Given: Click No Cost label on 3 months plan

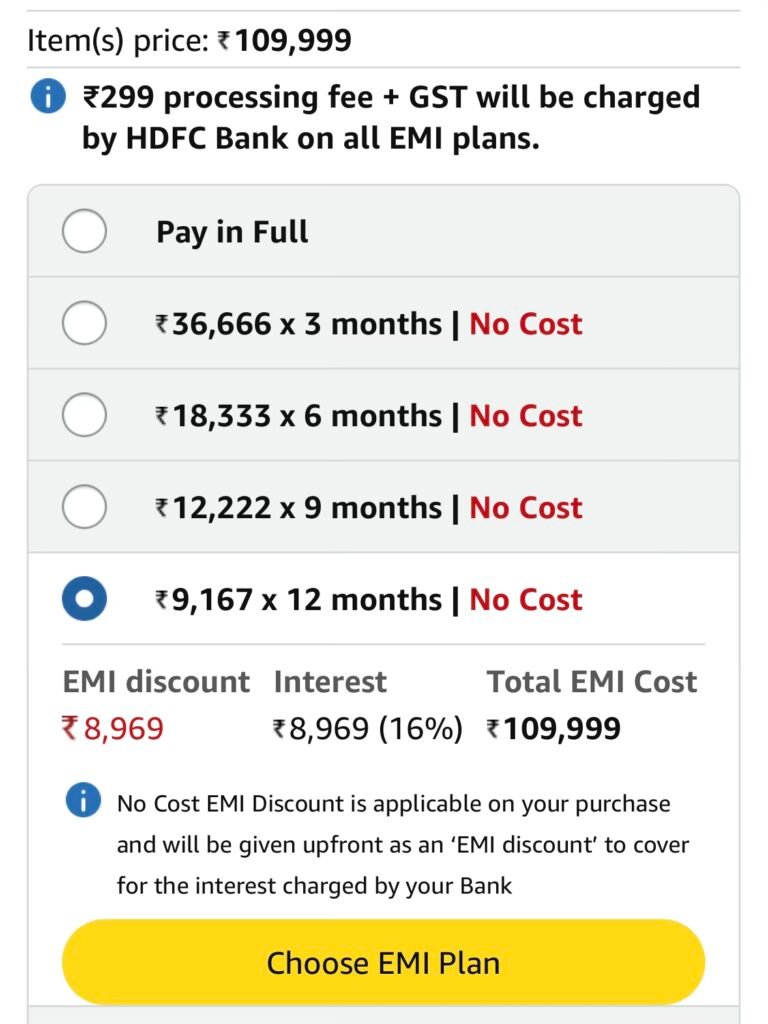Looking at the screenshot, I should (x=526, y=324).
